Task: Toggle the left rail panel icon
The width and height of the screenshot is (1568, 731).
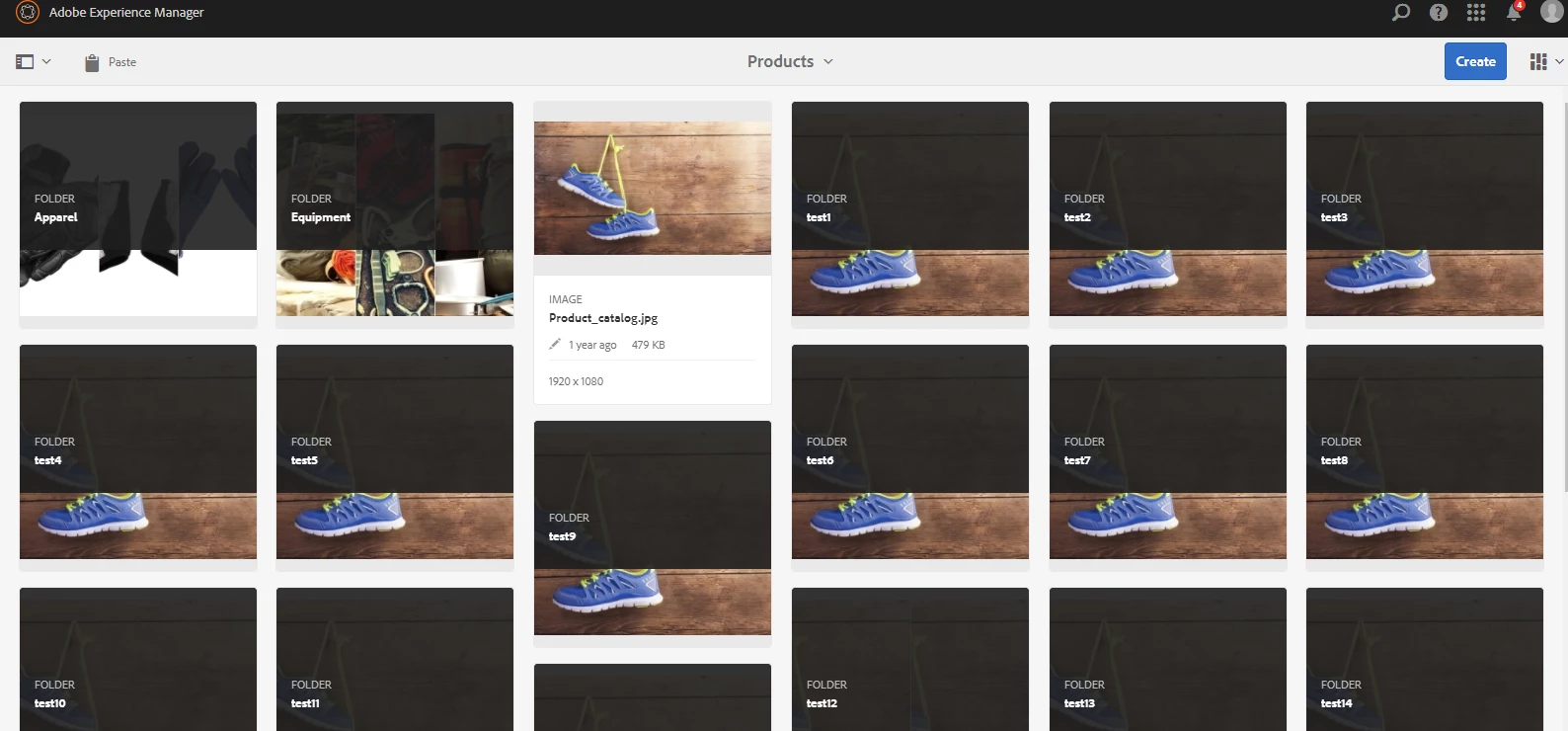Action: [25, 61]
